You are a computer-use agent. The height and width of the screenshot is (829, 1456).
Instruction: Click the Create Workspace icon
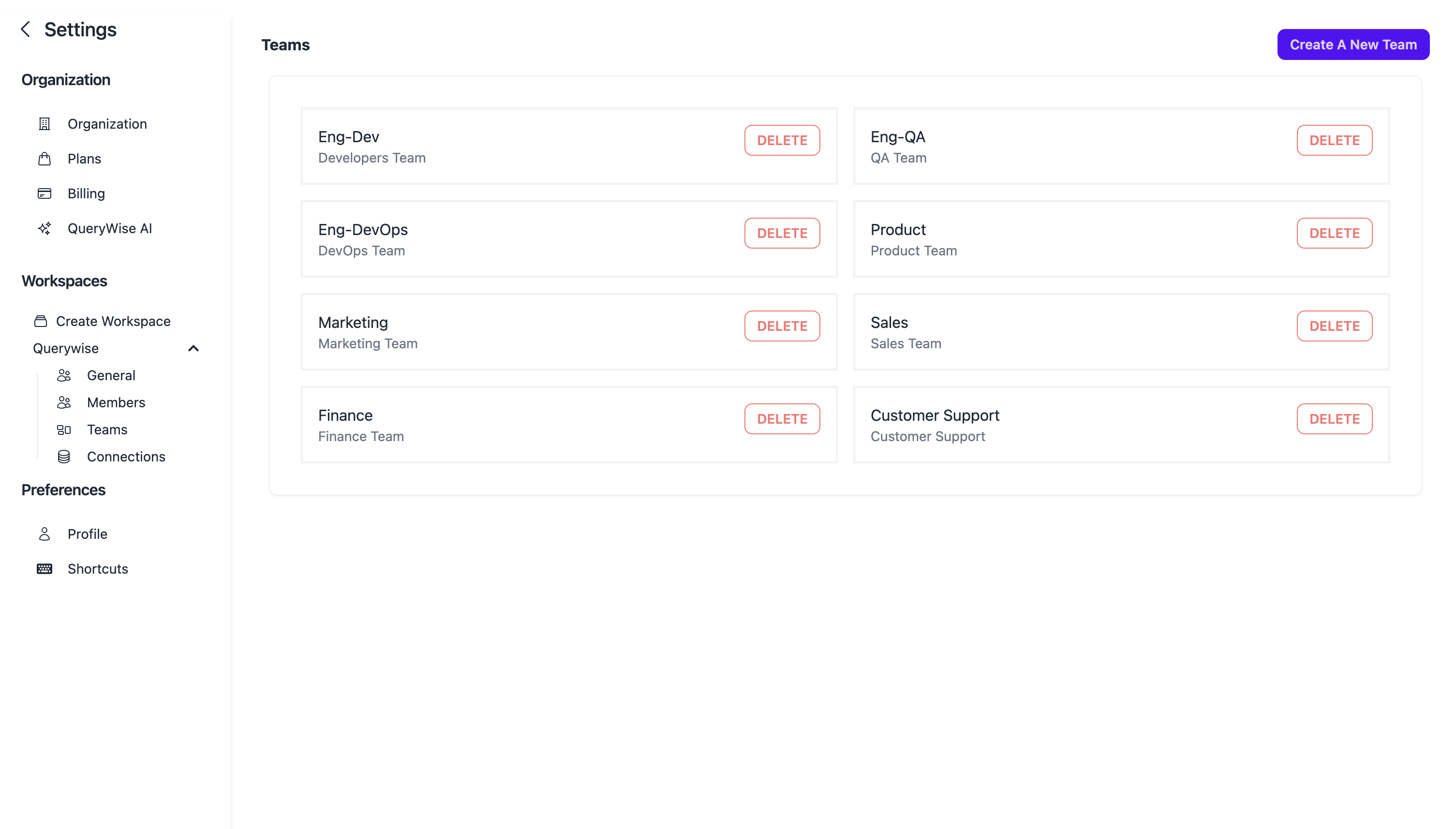coord(41,321)
